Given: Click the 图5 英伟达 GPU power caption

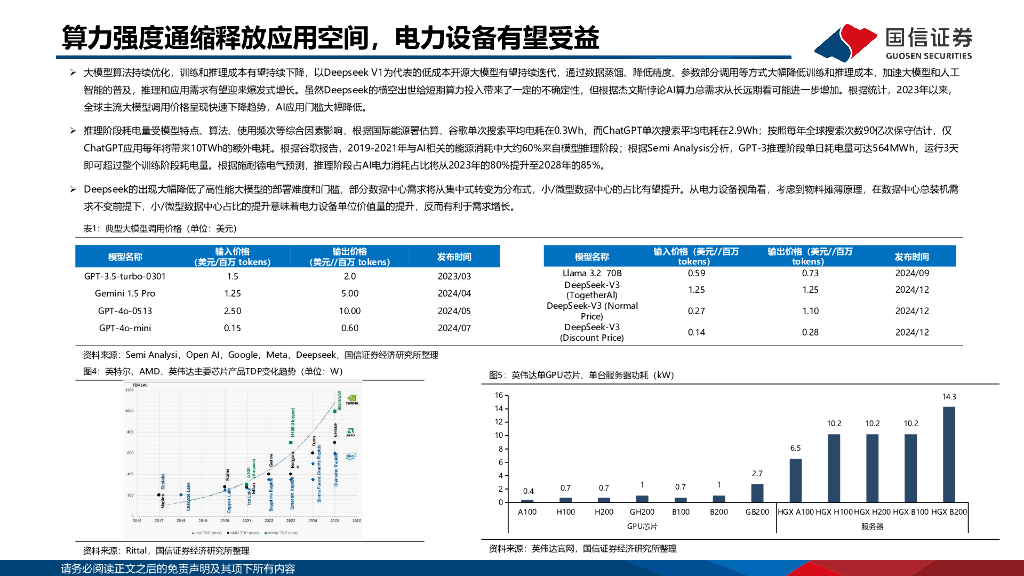Looking at the screenshot, I should coord(581,375).
